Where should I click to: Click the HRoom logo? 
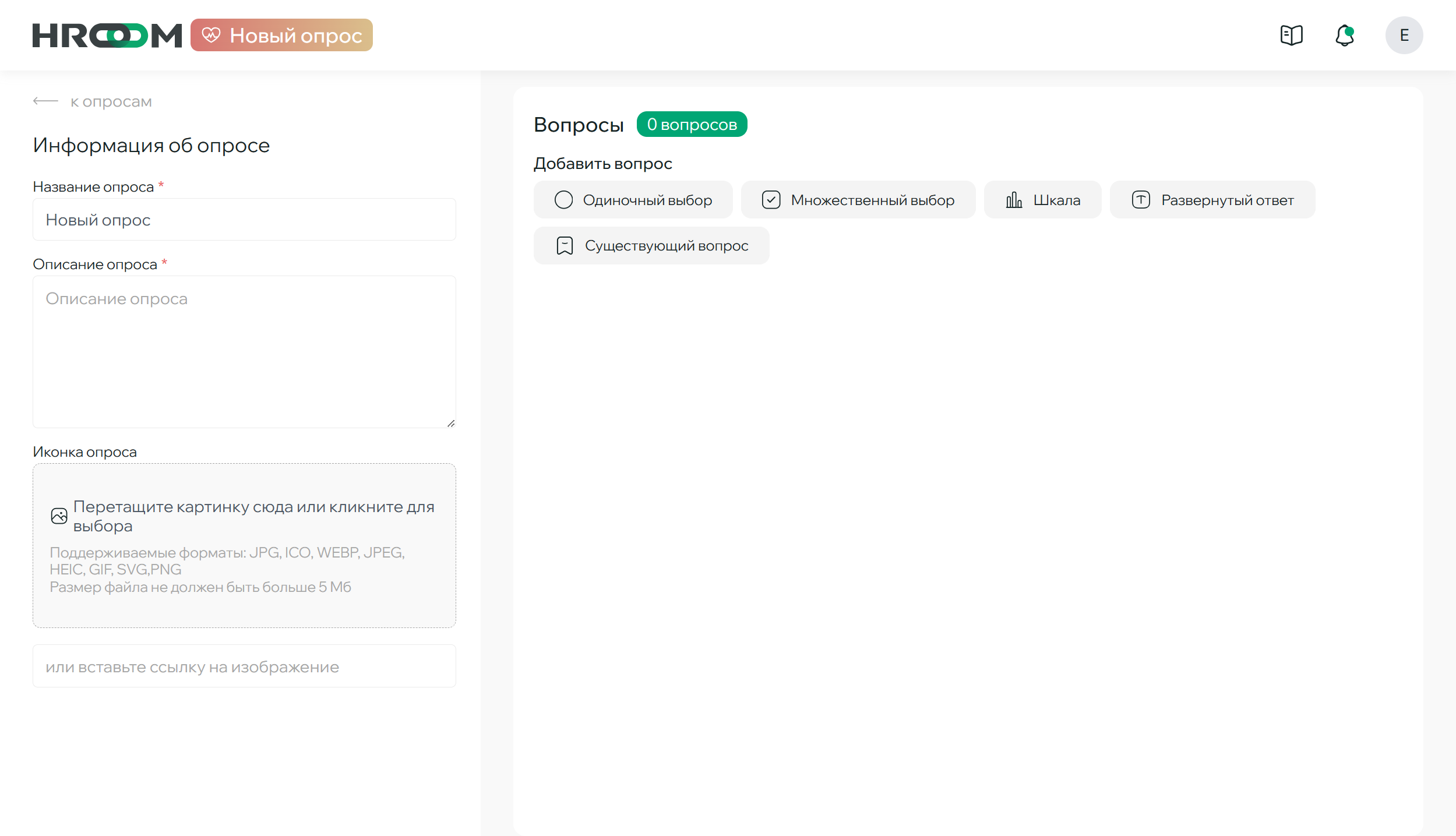(107, 35)
